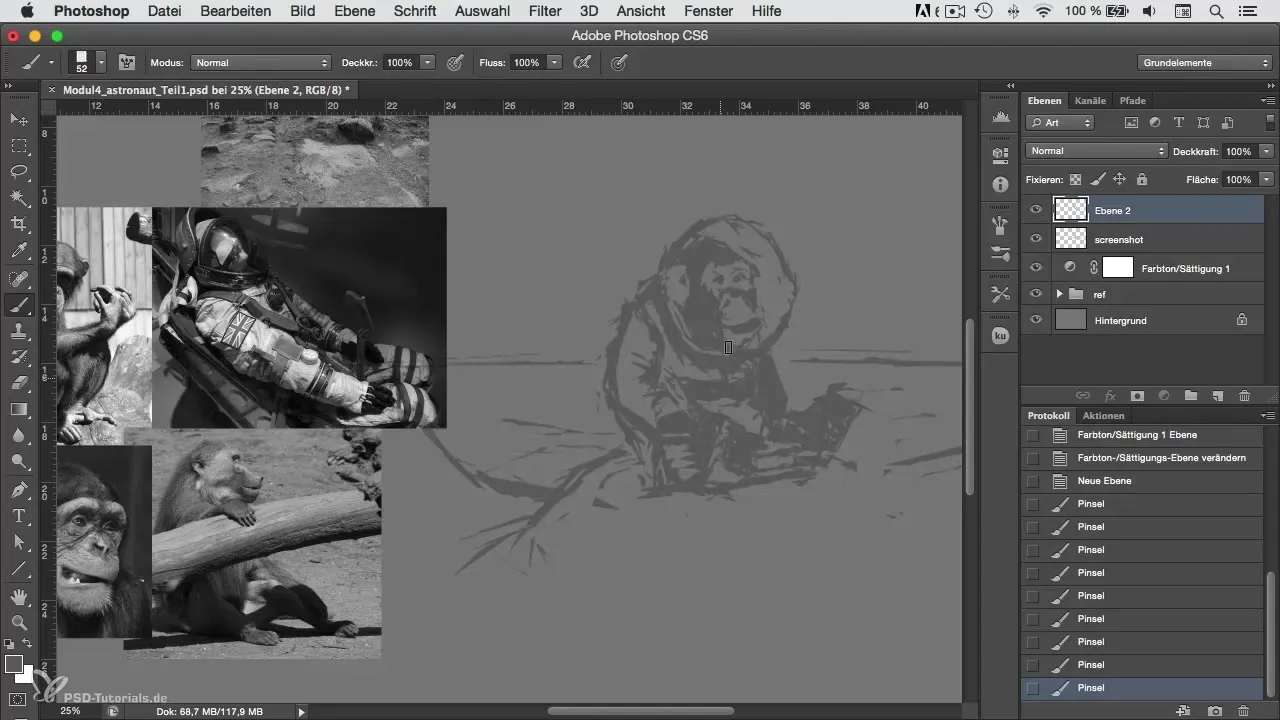Viewport: 1280px width, 720px height.
Task: Select the Clone Stamp tool
Action: click(19, 331)
